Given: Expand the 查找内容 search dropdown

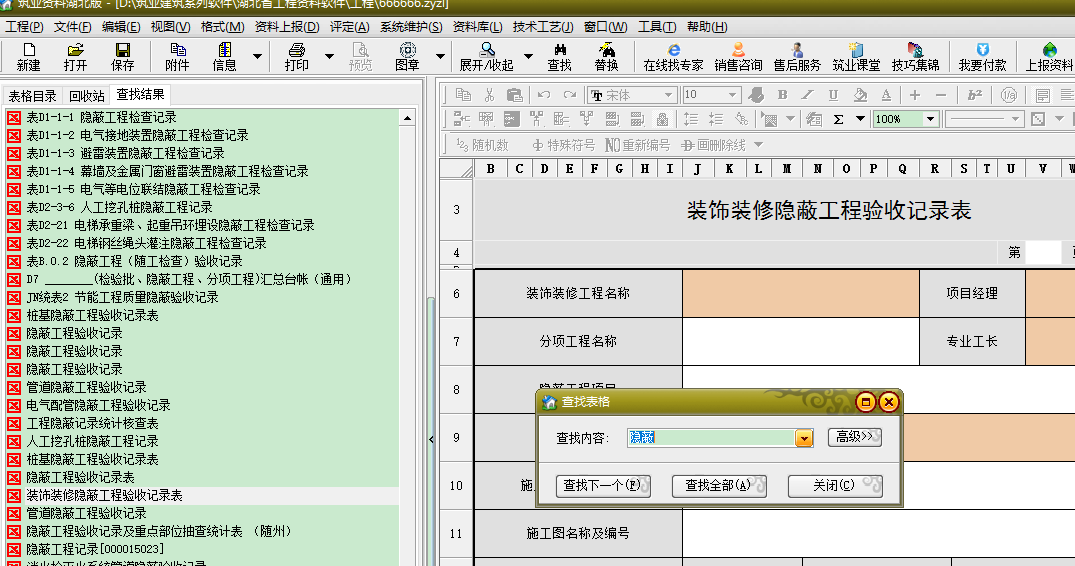Looking at the screenshot, I should pos(804,438).
